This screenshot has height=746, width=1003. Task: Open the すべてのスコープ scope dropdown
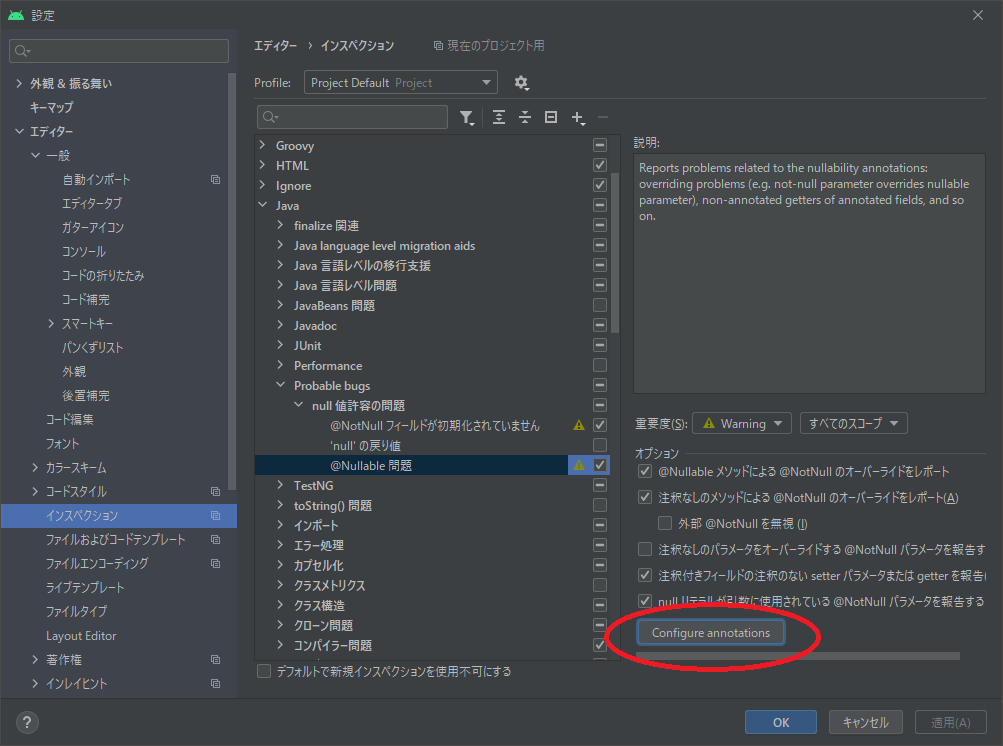(853, 422)
